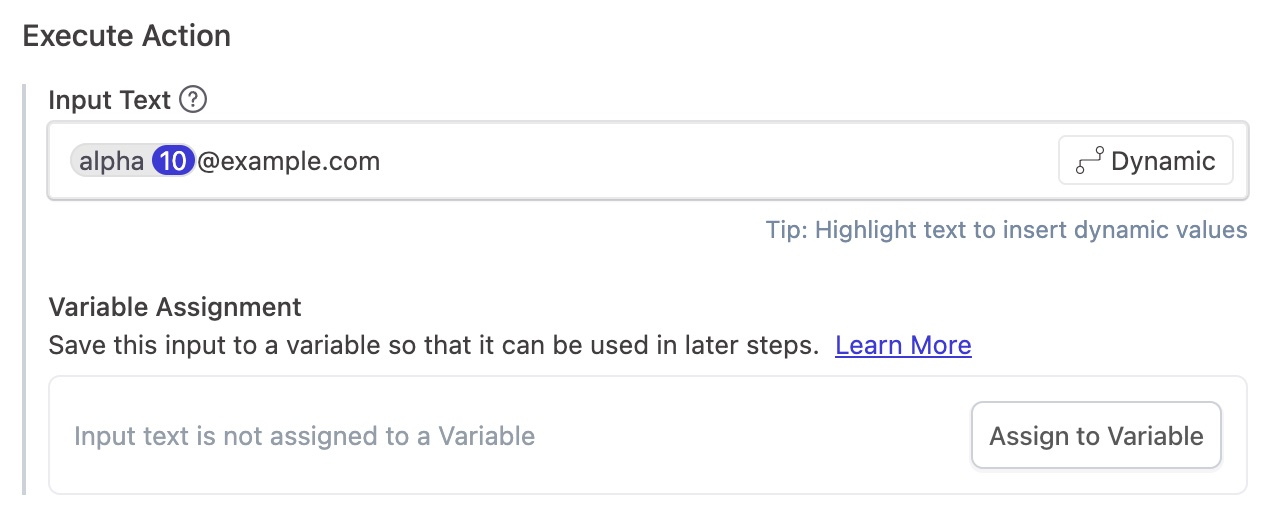The image size is (1272, 520).
Task: Click the word "Dynamic" on the button
Action: tap(1163, 161)
